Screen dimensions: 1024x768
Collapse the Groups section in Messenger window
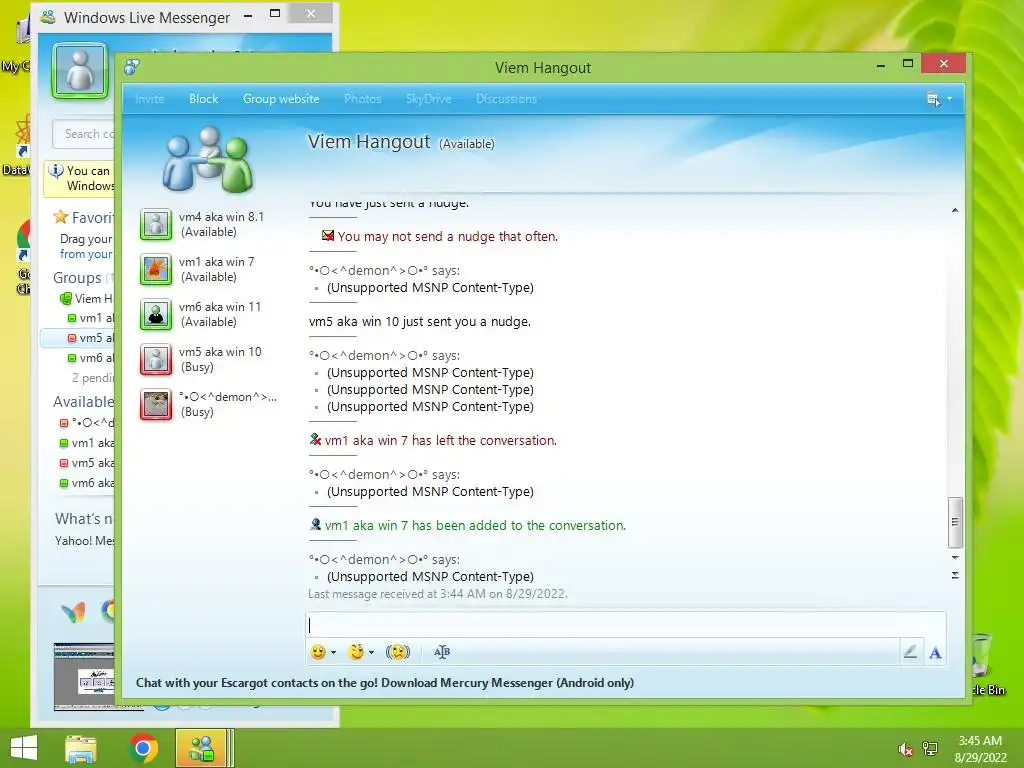click(77, 278)
